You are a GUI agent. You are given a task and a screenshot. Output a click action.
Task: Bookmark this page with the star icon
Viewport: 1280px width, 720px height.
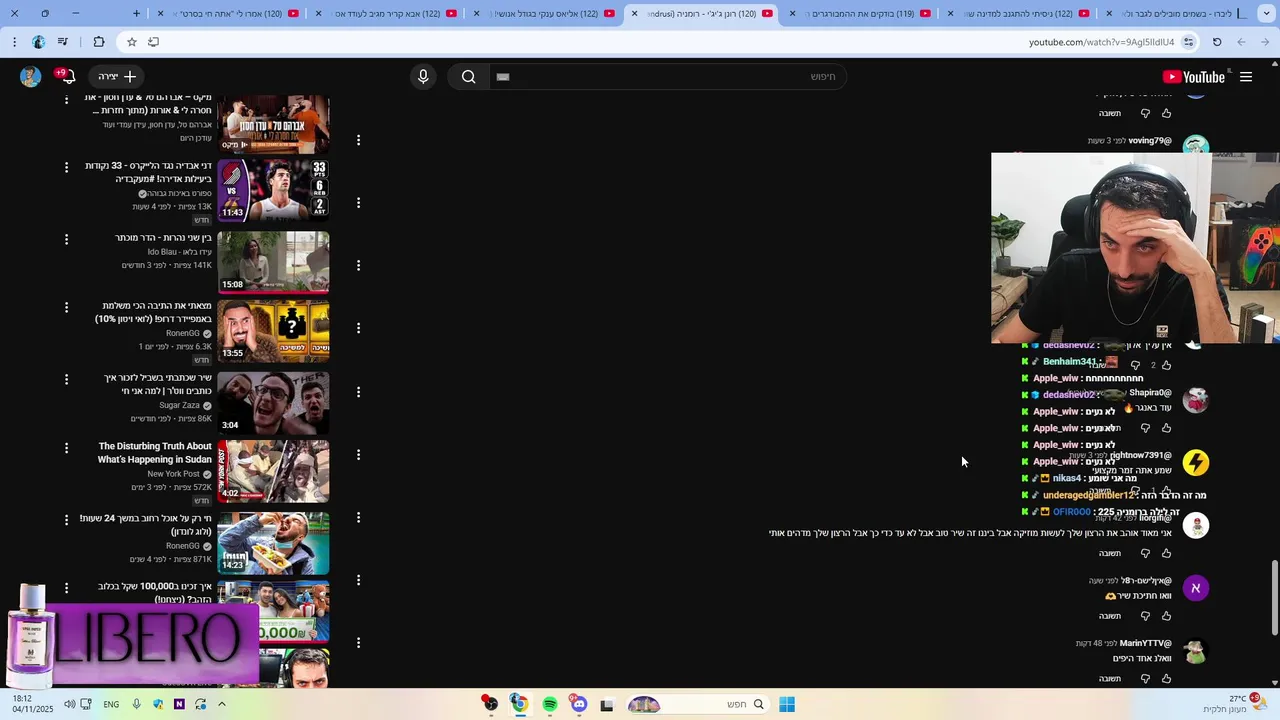(131, 42)
